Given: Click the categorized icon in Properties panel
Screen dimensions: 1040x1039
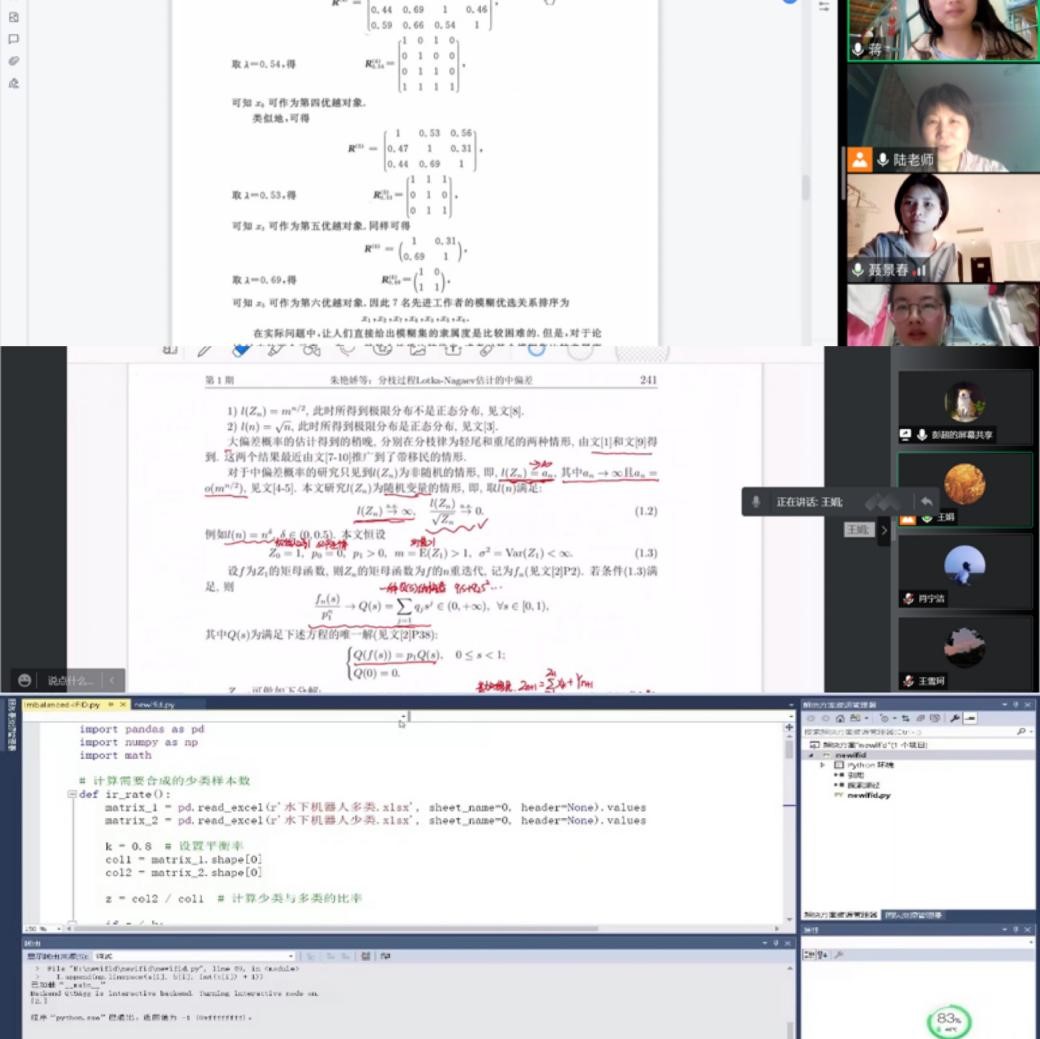Looking at the screenshot, I should pyautogui.click(x=809, y=955).
